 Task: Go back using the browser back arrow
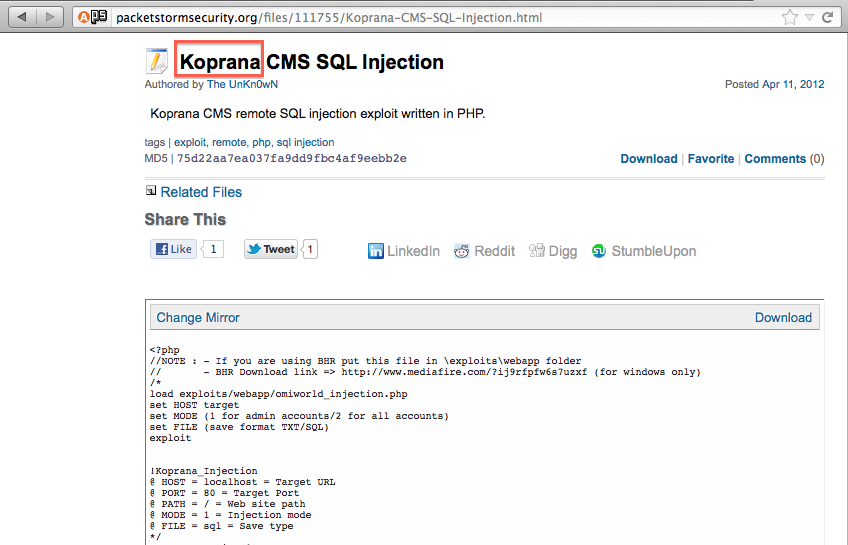(x=22, y=17)
